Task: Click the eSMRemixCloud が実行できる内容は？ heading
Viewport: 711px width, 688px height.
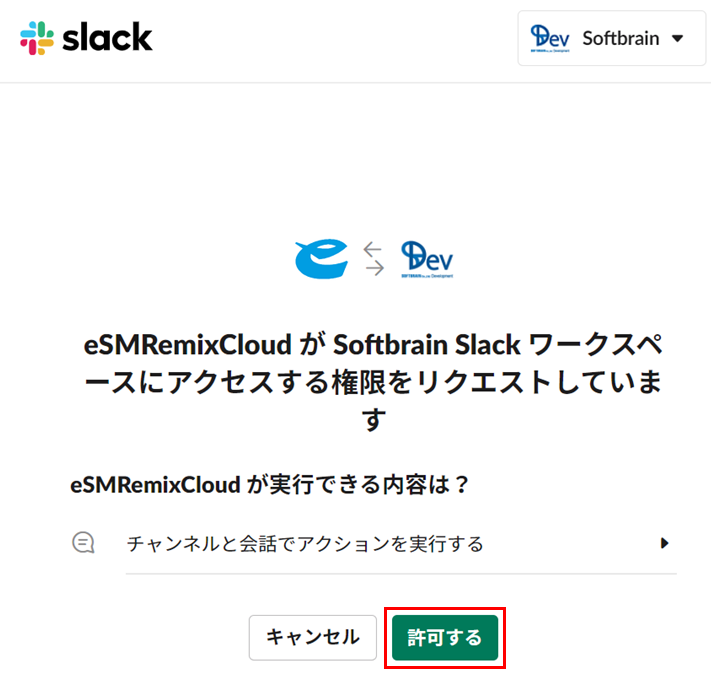Action: click(269, 485)
